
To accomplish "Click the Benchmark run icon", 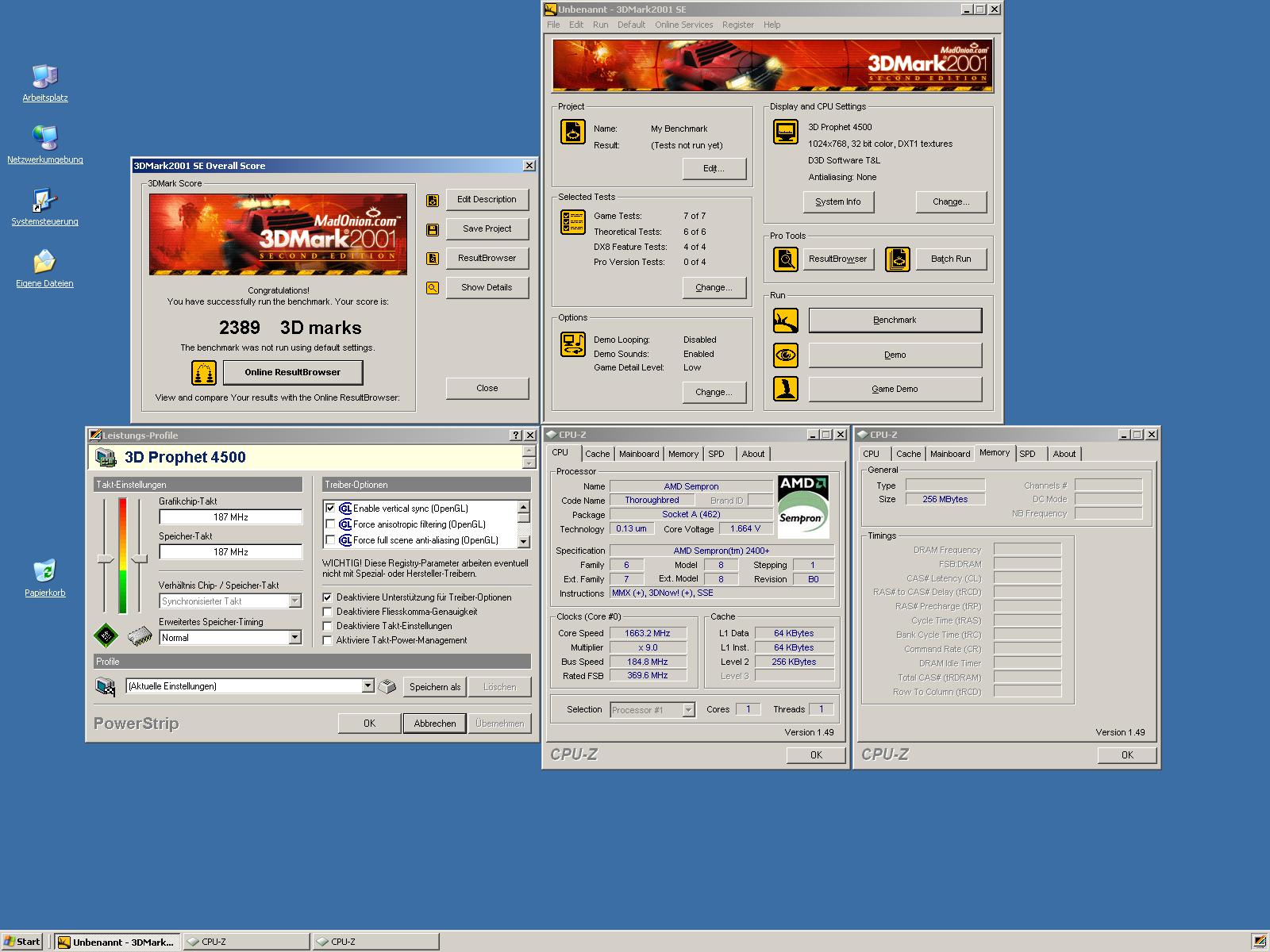I will coord(786,321).
